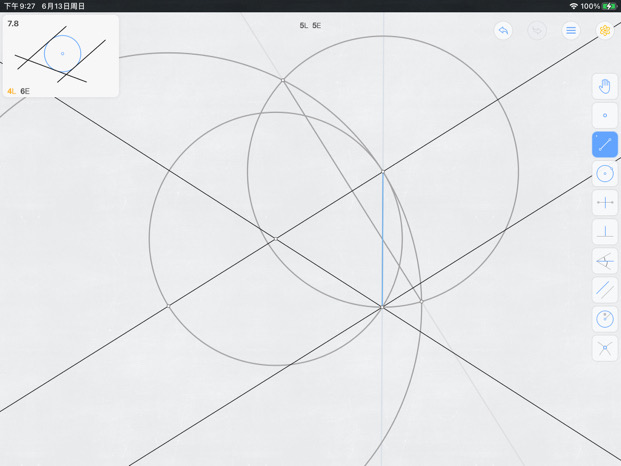
Task: Choose the Perpendicular Bisector tool
Action: [605, 203]
